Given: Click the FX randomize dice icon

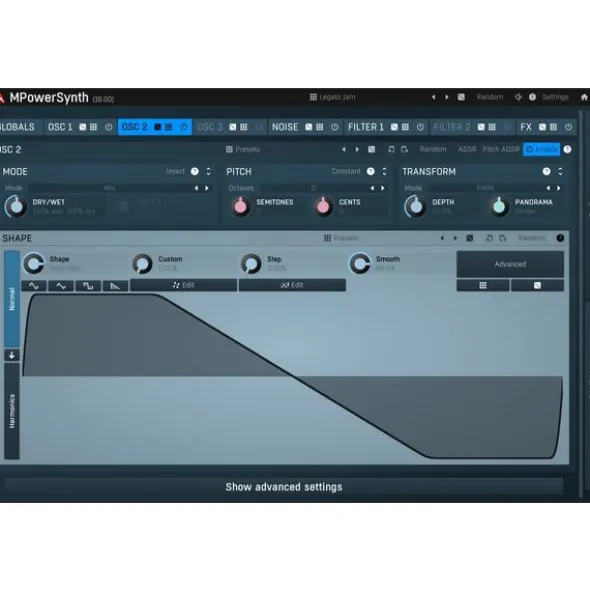Looking at the screenshot, I should 542,127.
